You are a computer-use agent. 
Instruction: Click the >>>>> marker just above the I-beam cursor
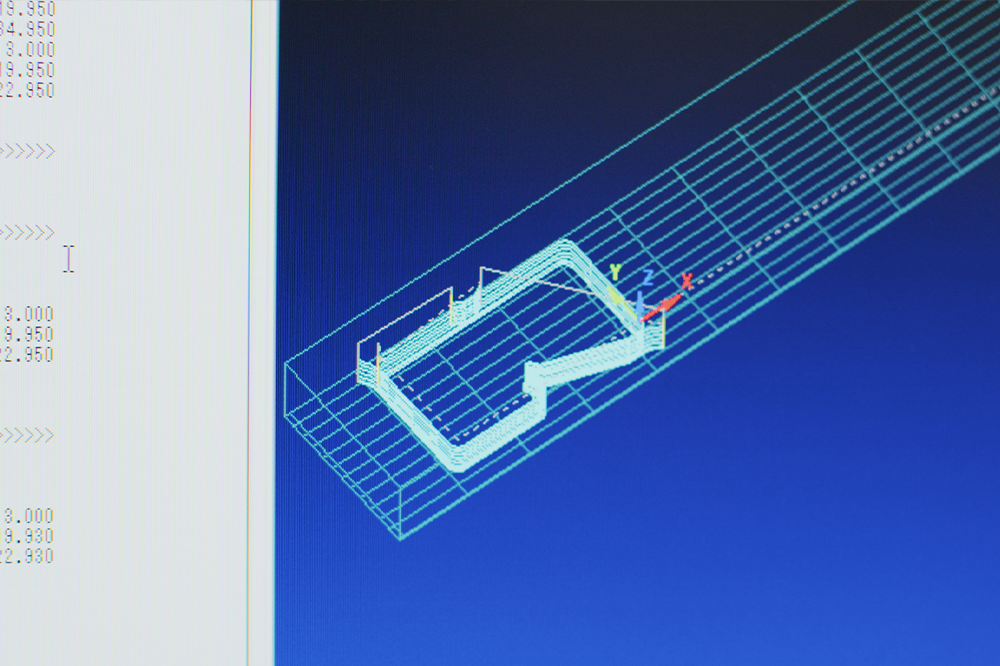pyautogui.click(x=27, y=232)
